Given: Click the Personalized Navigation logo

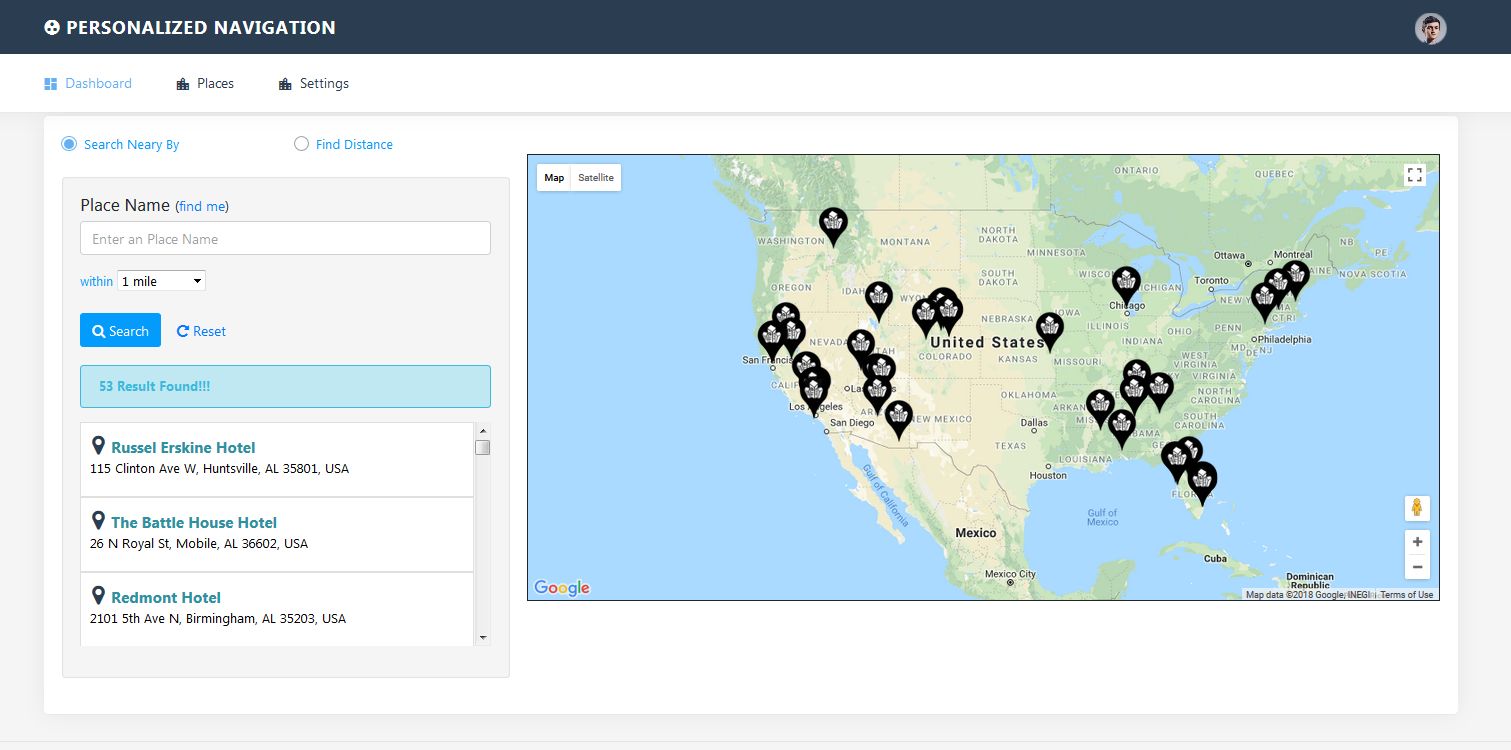Looking at the screenshot, I should click(190, 28).
